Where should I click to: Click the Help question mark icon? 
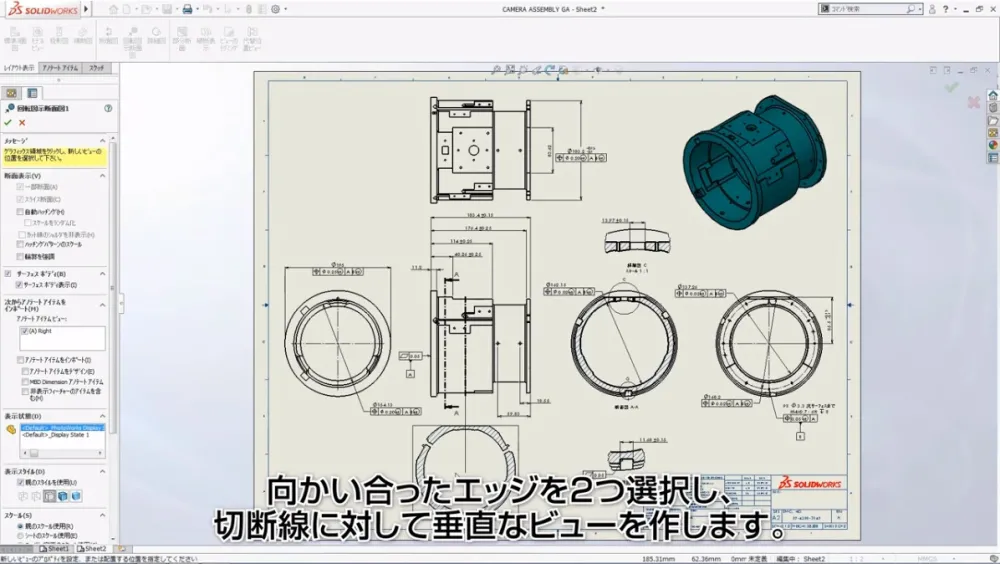point(946,9)
